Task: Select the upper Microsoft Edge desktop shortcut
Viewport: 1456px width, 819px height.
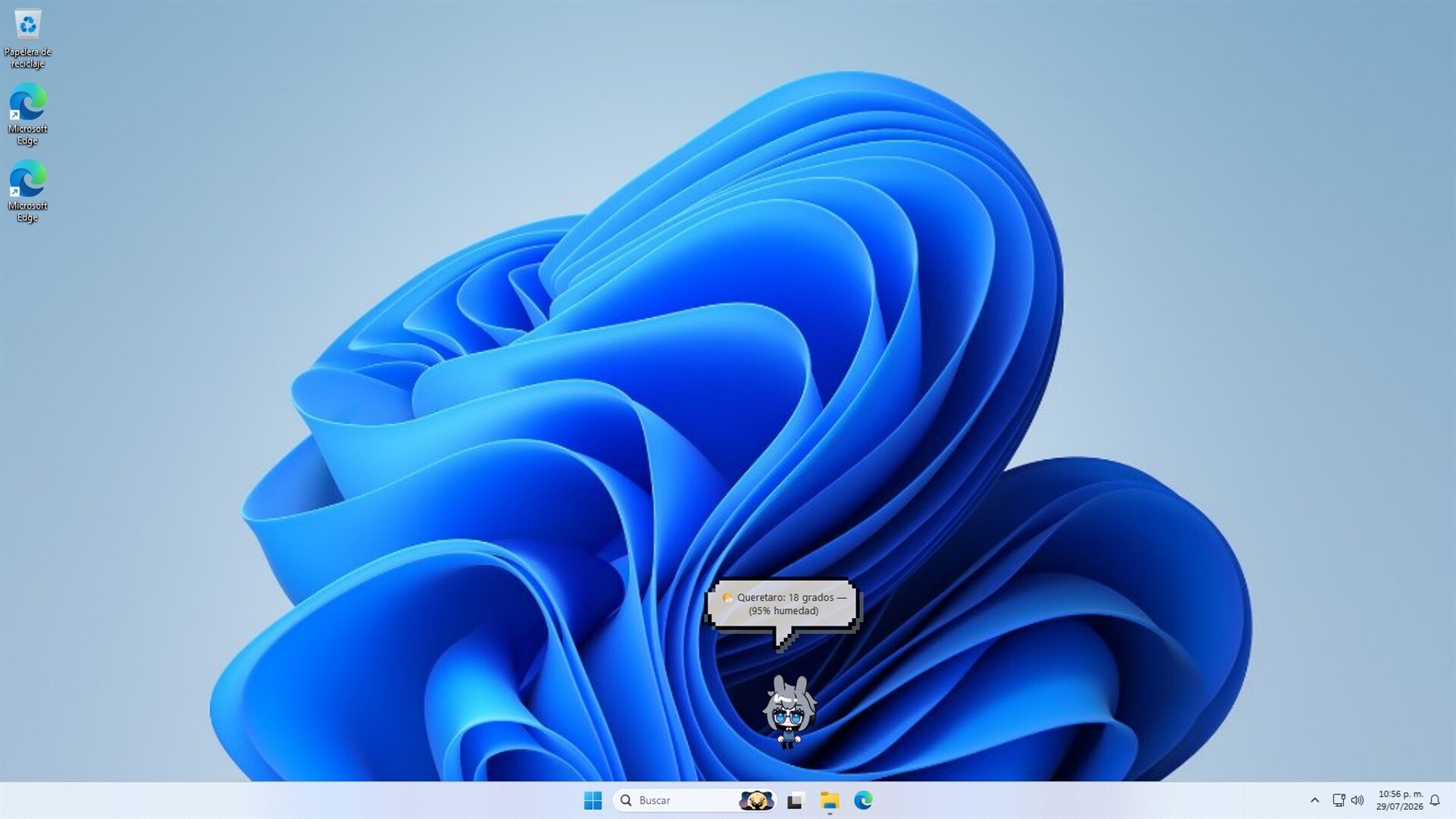Action: (x=27, y=115)
